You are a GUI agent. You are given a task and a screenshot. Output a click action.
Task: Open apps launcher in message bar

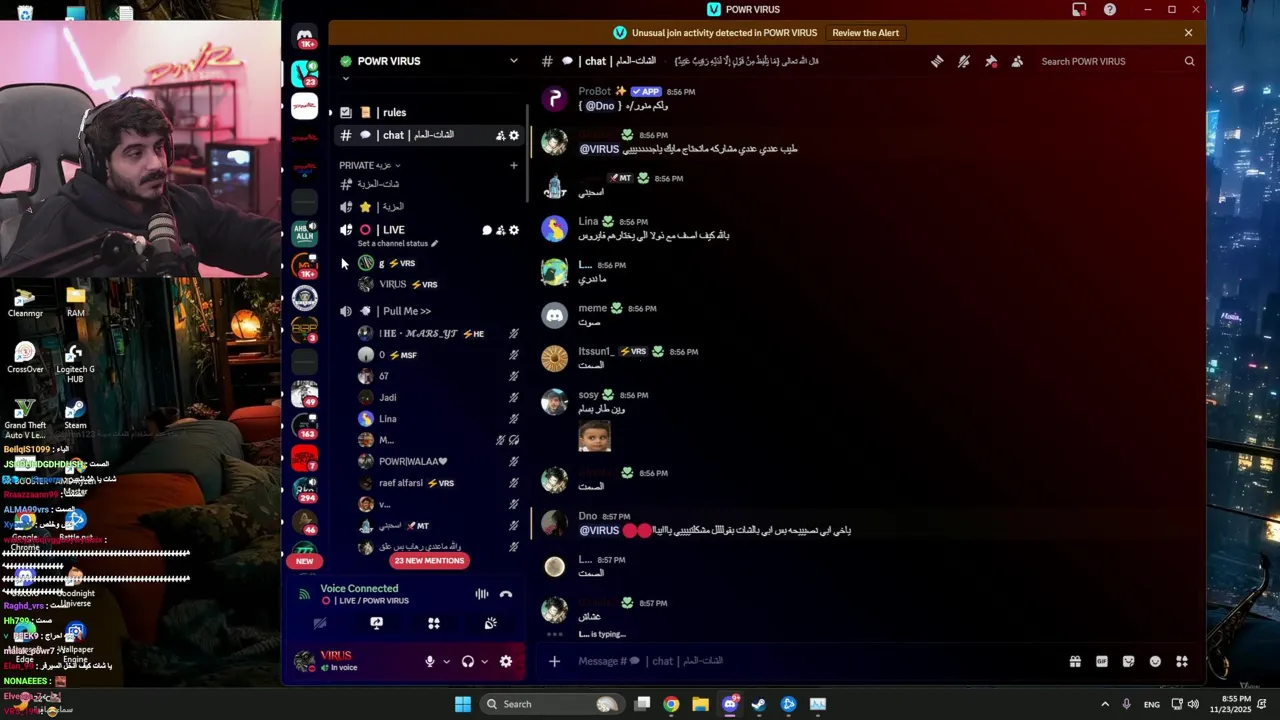[1182, 661]
